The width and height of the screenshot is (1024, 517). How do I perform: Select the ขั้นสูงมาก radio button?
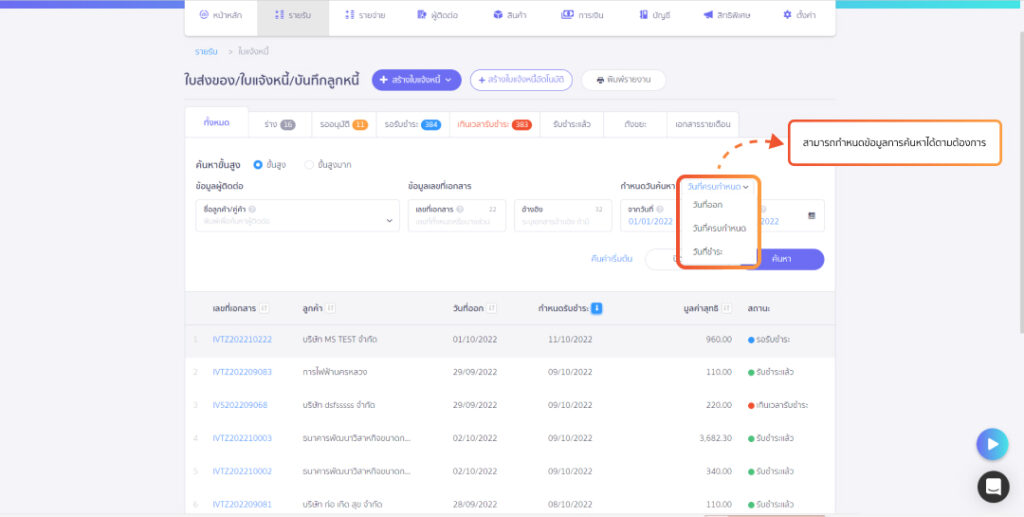tap(309, 164)
